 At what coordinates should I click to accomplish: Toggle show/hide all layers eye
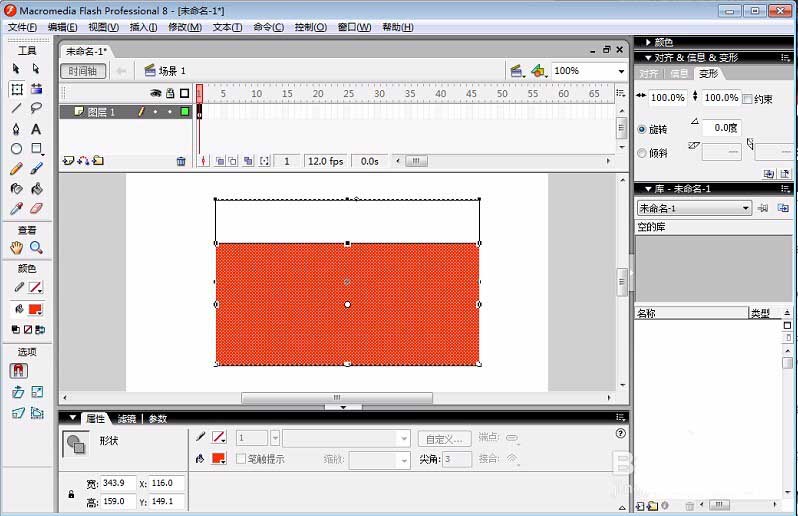click(155, 93)
